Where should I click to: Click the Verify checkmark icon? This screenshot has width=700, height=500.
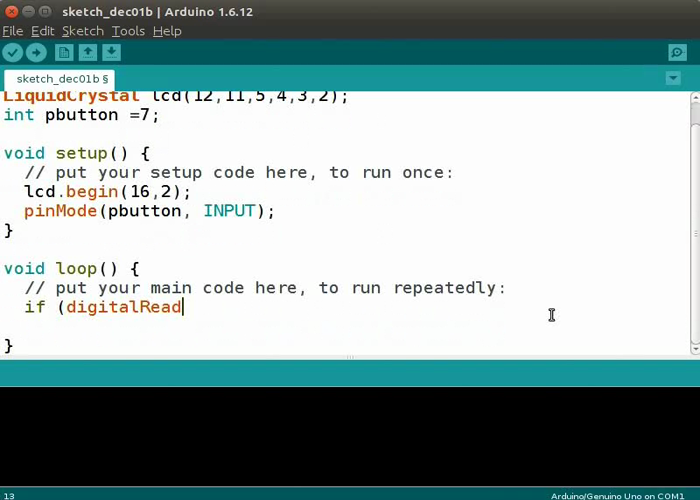pos(12,52)
